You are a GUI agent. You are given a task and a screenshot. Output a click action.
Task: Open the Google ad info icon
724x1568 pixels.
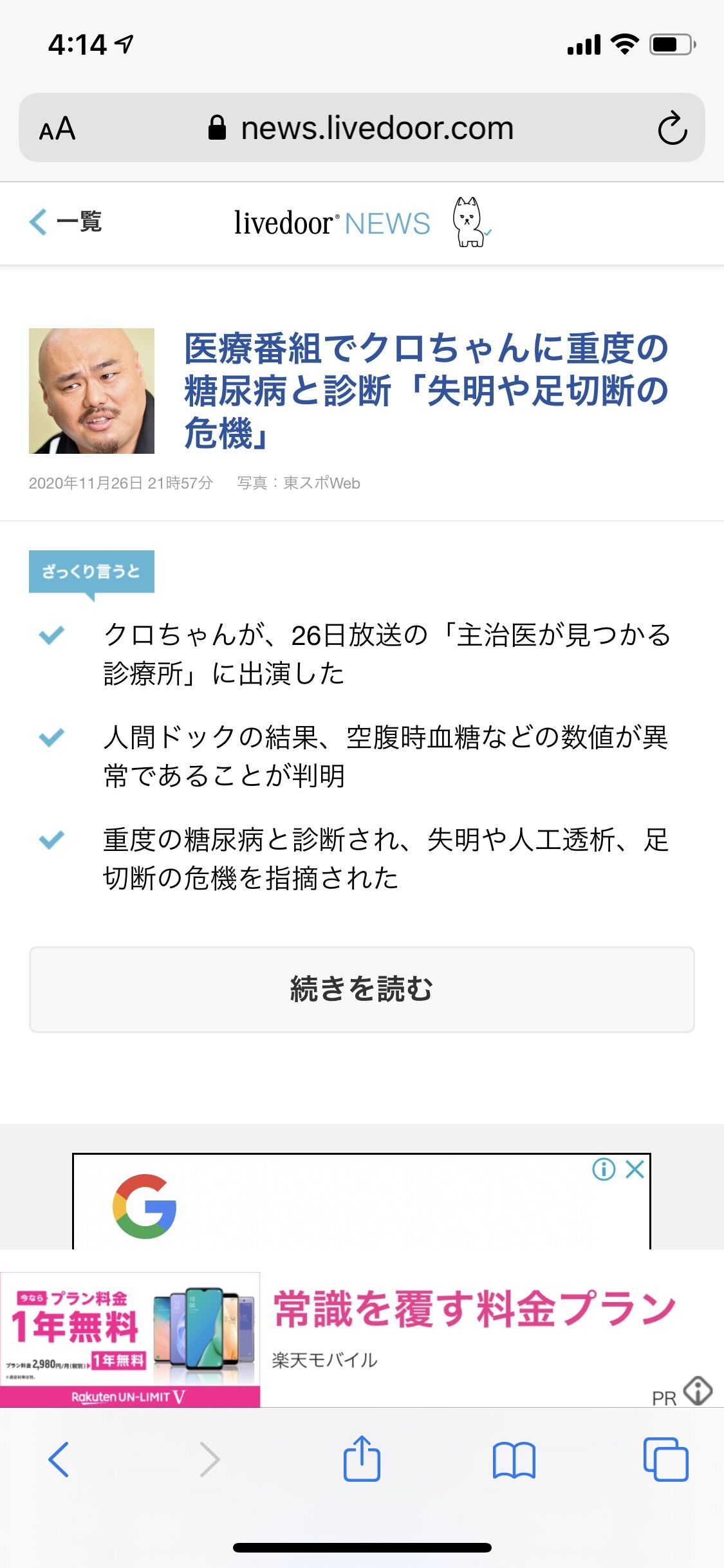coord(604,1169)
